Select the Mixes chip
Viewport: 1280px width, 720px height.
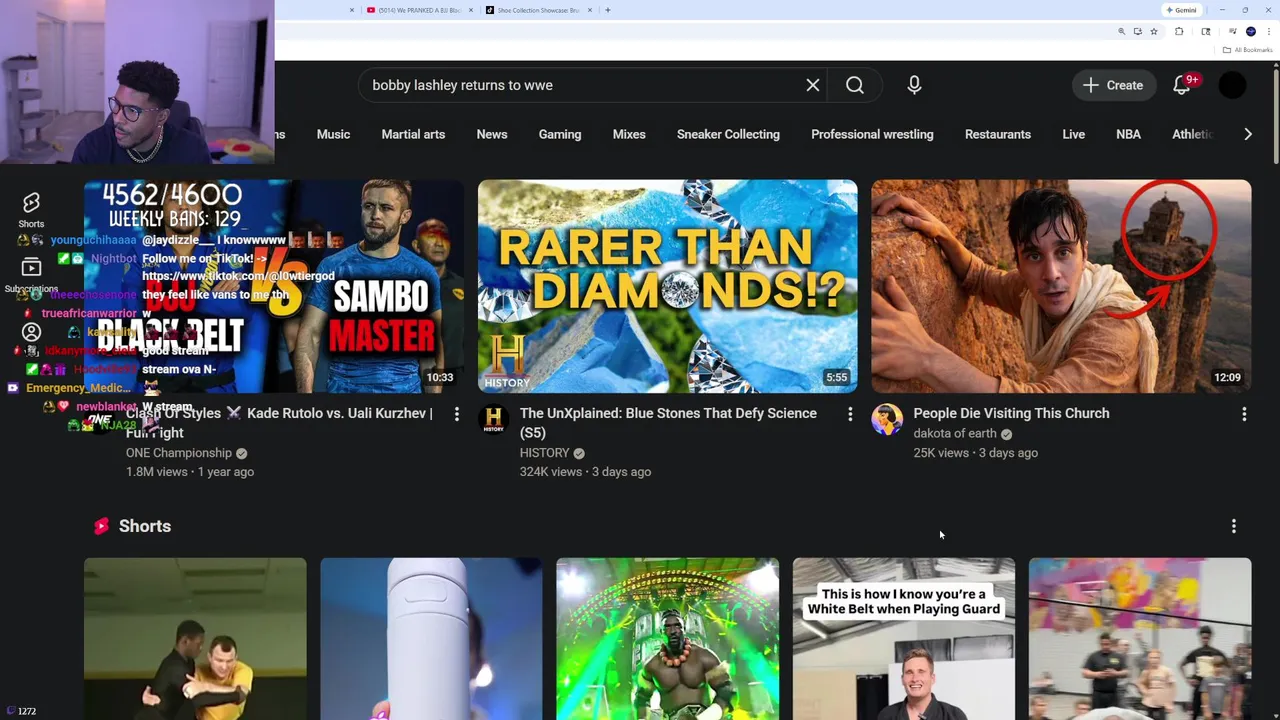(629, 134)
